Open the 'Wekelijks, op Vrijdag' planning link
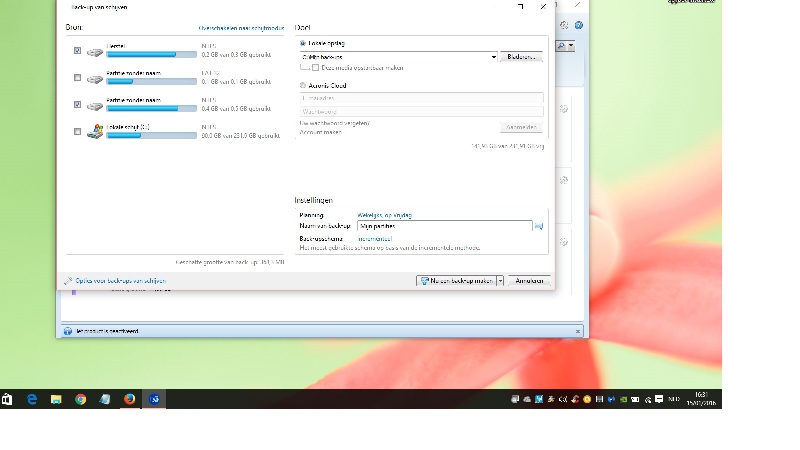 [x=385, y=215]
